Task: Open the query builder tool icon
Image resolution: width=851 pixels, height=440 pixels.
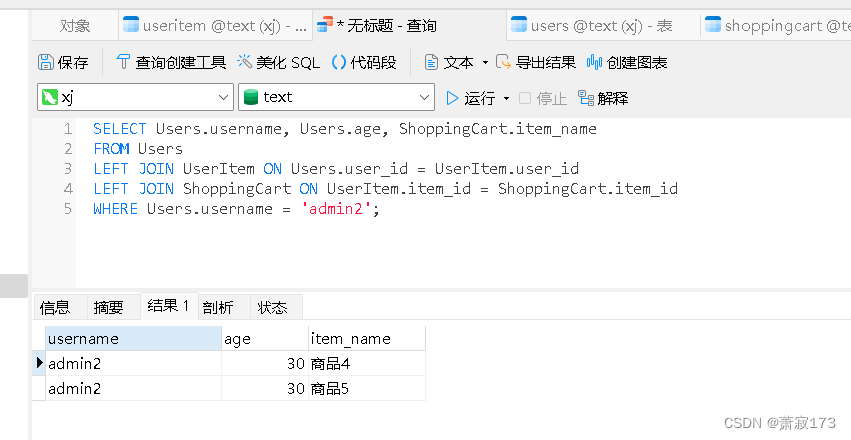Action: click(123, 62)
